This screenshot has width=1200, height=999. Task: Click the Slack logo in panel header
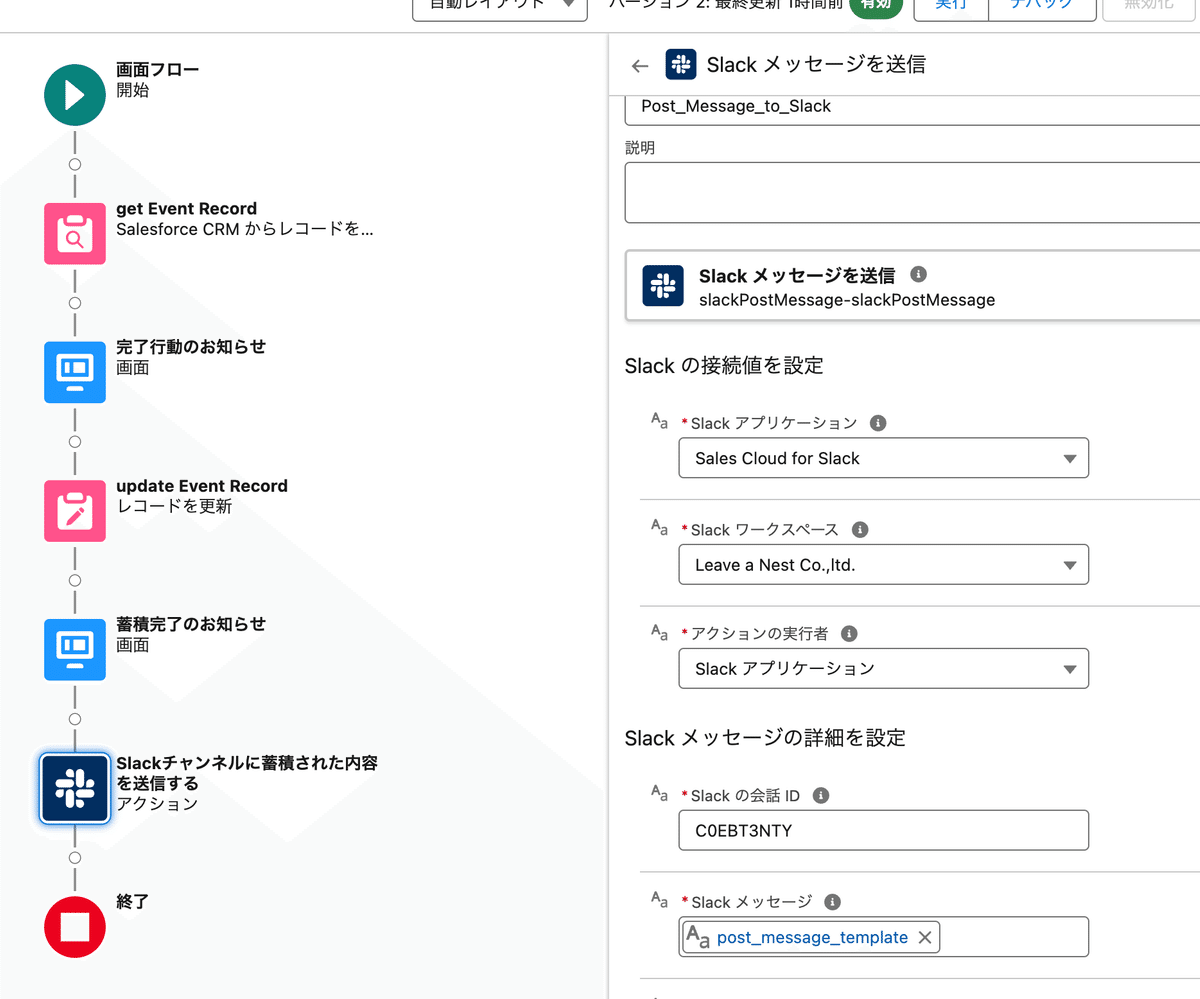click(680, 65)
